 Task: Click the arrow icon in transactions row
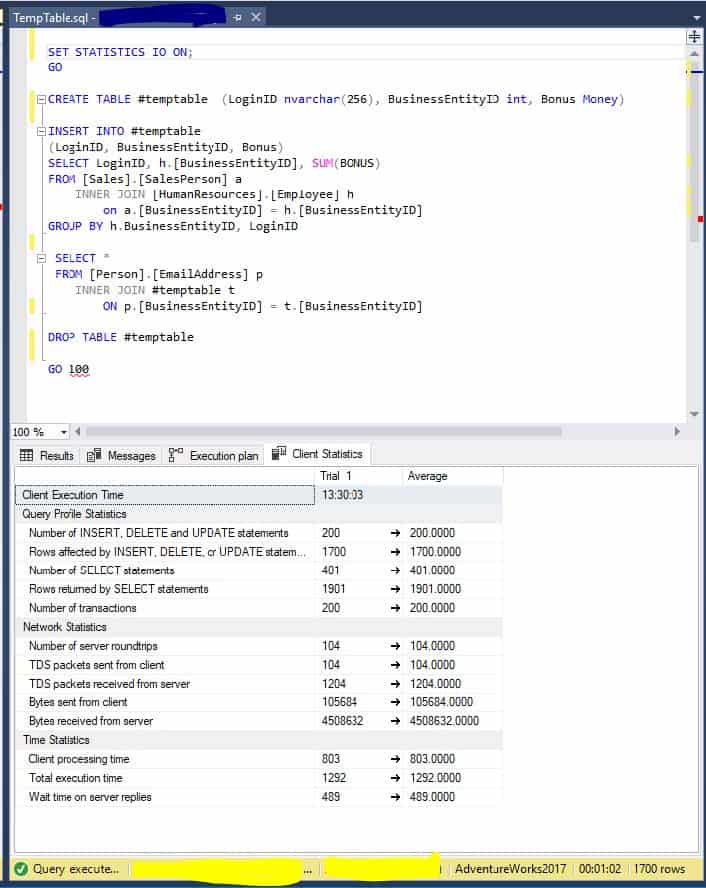coord(395,608)
